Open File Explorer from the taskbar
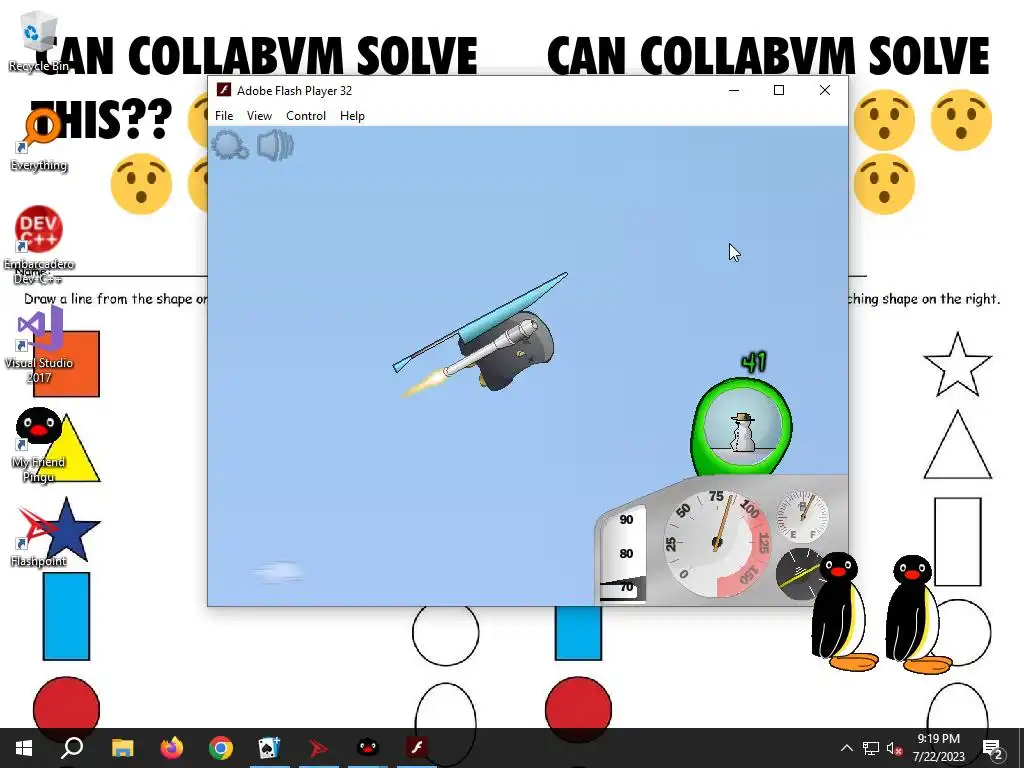1024x768 pixels. pyautogui.click(x=122, y=748)
